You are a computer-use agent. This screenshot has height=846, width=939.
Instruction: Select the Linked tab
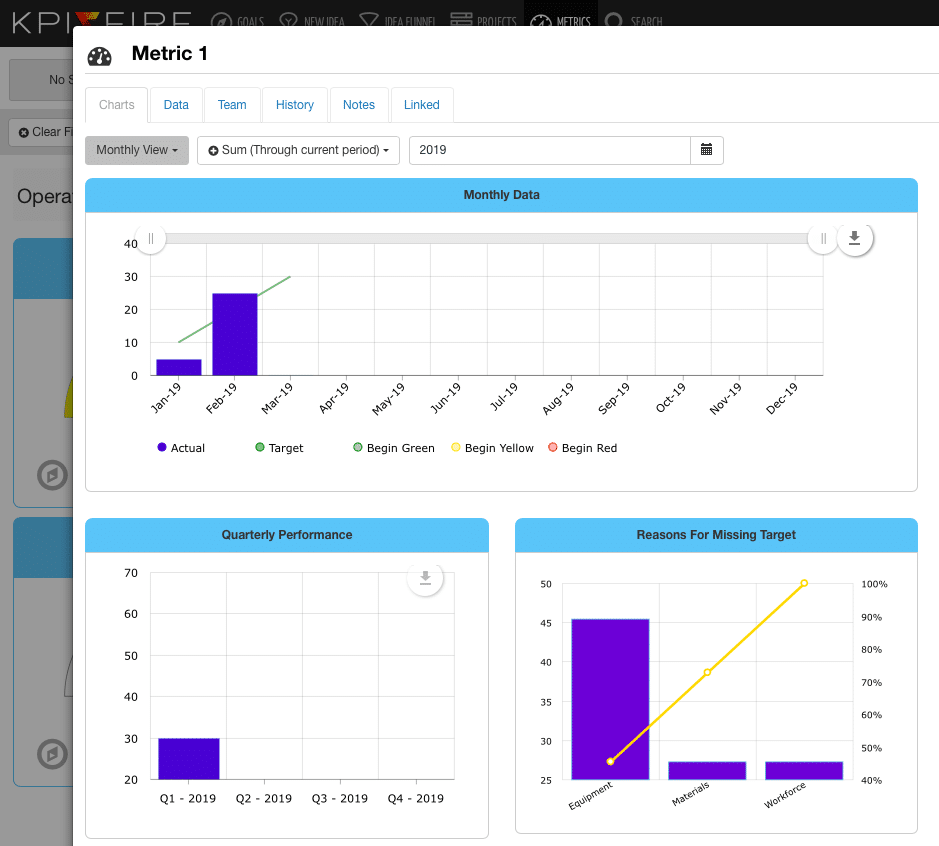pyautogui.click(x=421, y=105)
